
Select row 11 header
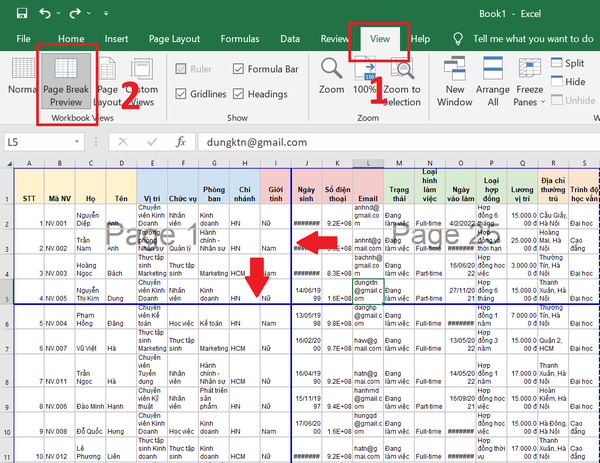point(7,450)
